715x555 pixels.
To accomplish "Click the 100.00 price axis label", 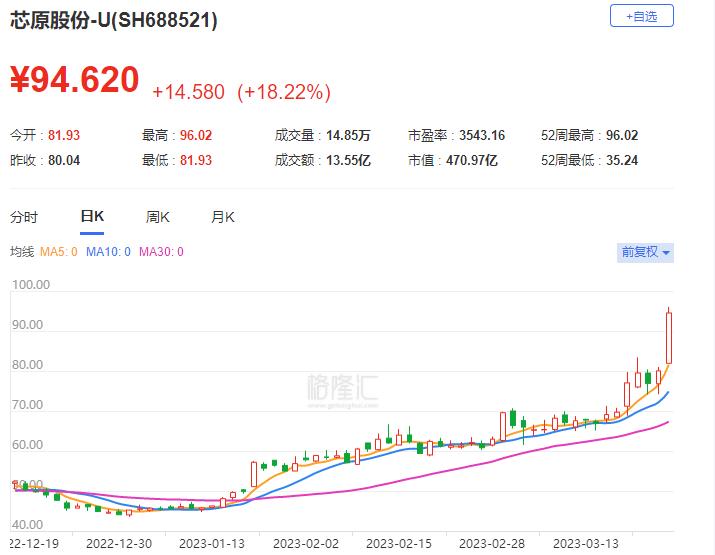I will click(31, 285).
